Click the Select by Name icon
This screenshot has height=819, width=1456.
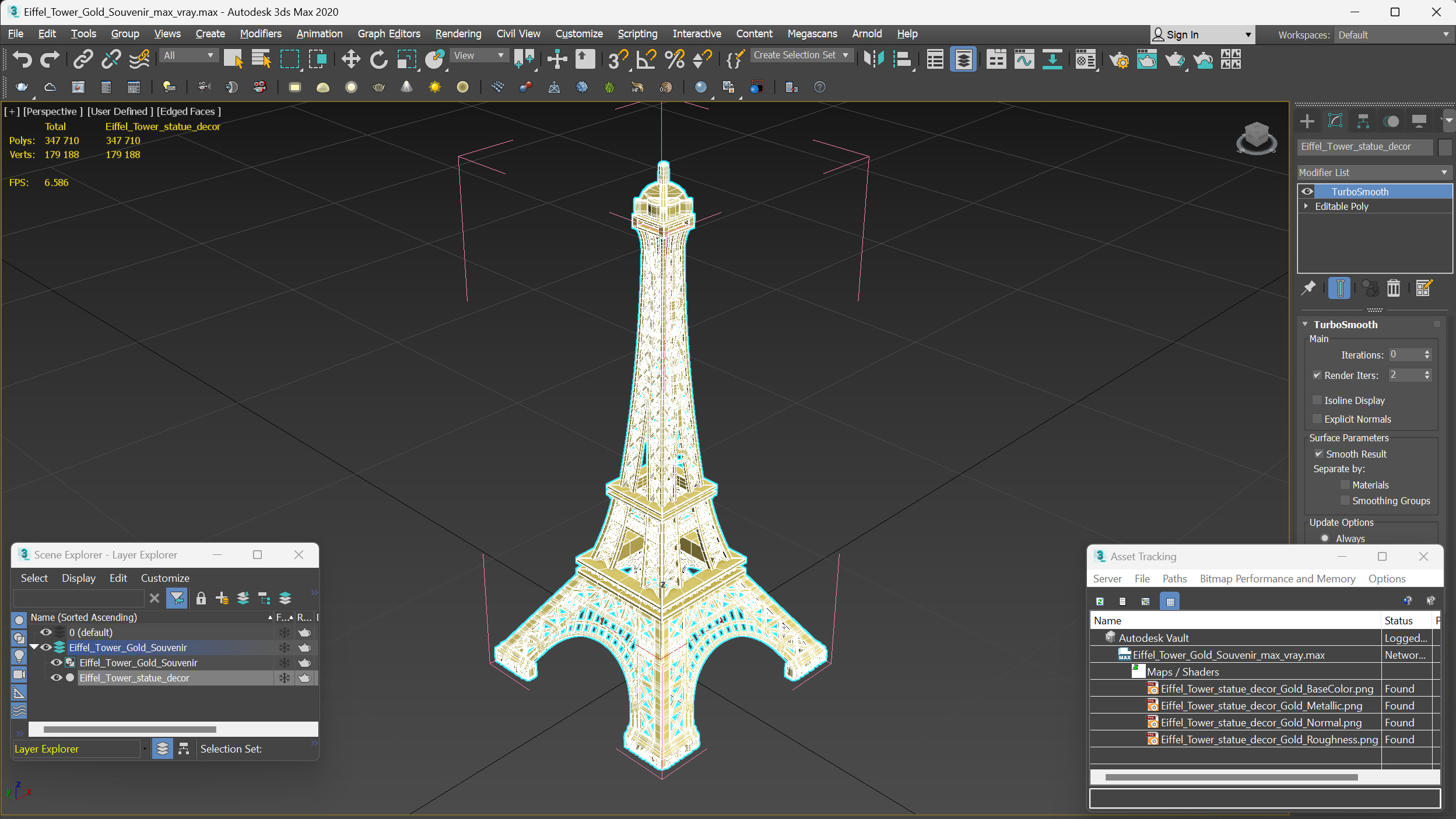pyautogui.click(x=261, y=59)
